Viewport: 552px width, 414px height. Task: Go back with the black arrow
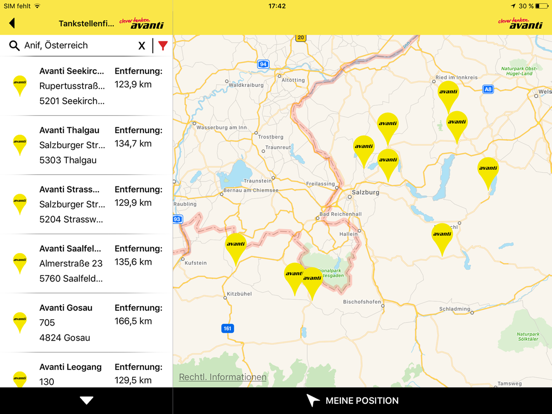pos(12,23)
